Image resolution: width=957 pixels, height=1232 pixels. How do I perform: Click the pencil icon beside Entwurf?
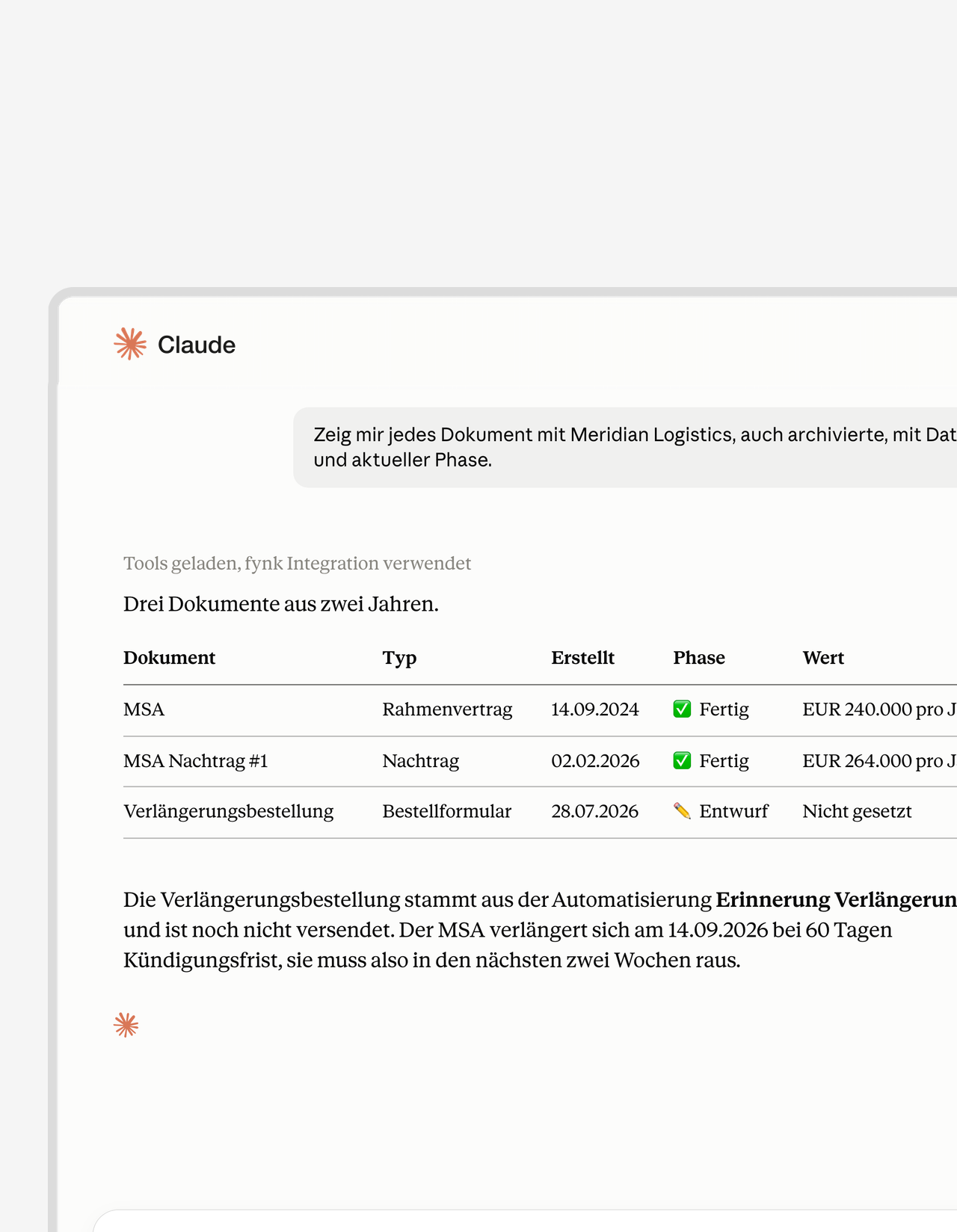[x=682, y=811]
